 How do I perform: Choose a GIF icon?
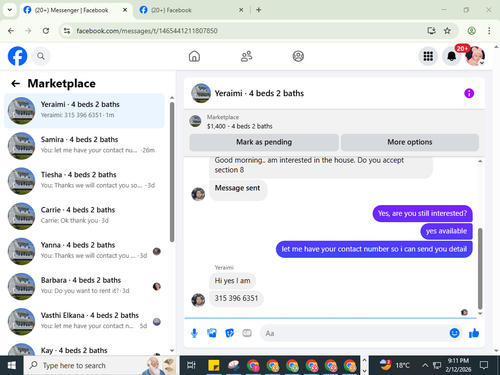click(x=247, y=333)
